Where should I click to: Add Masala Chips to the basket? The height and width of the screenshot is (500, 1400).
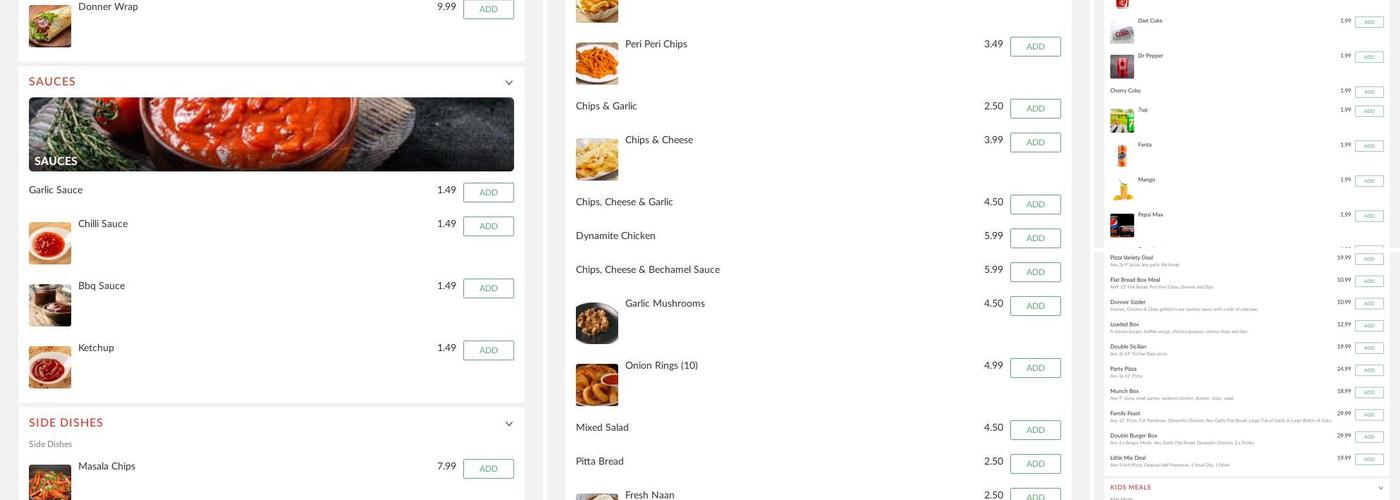pos(488,469)
